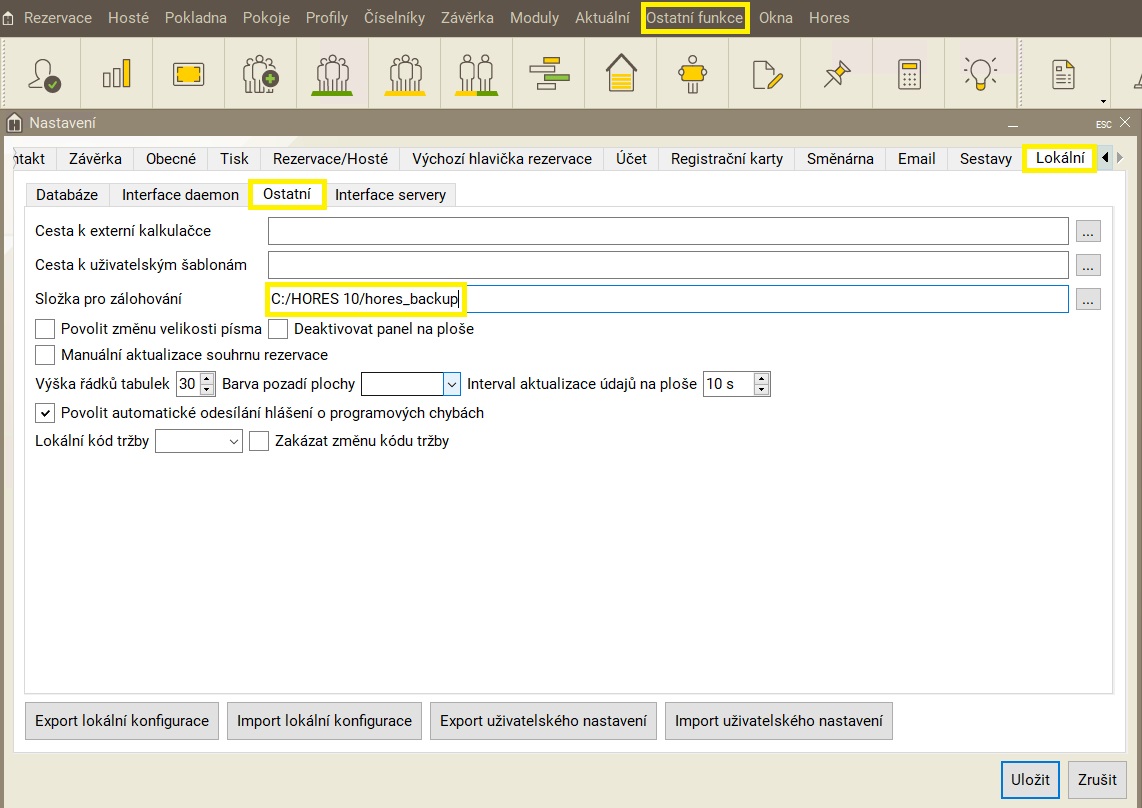Enable 'Povolit změnu velikosti písma' checkbox
The width and height of the screenshot is (1142, 808).
tap(45, 329)
